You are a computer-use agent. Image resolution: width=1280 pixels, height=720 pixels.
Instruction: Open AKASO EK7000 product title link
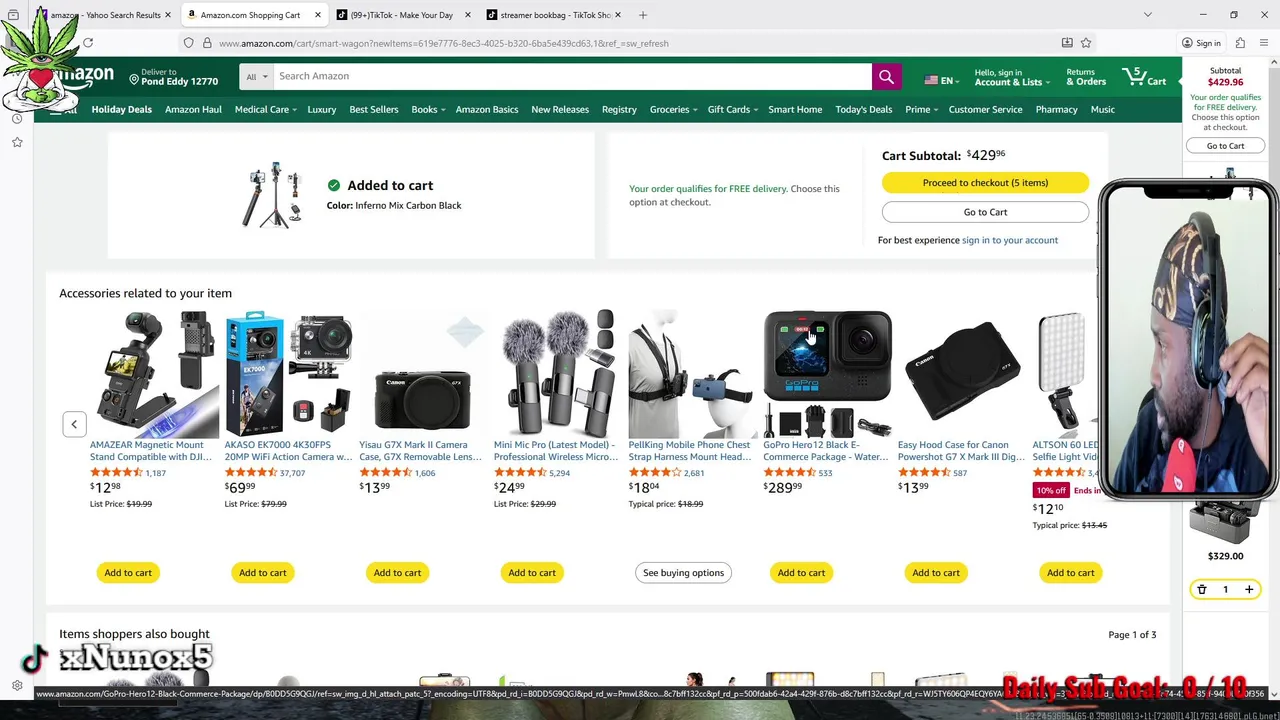[288, 451]
